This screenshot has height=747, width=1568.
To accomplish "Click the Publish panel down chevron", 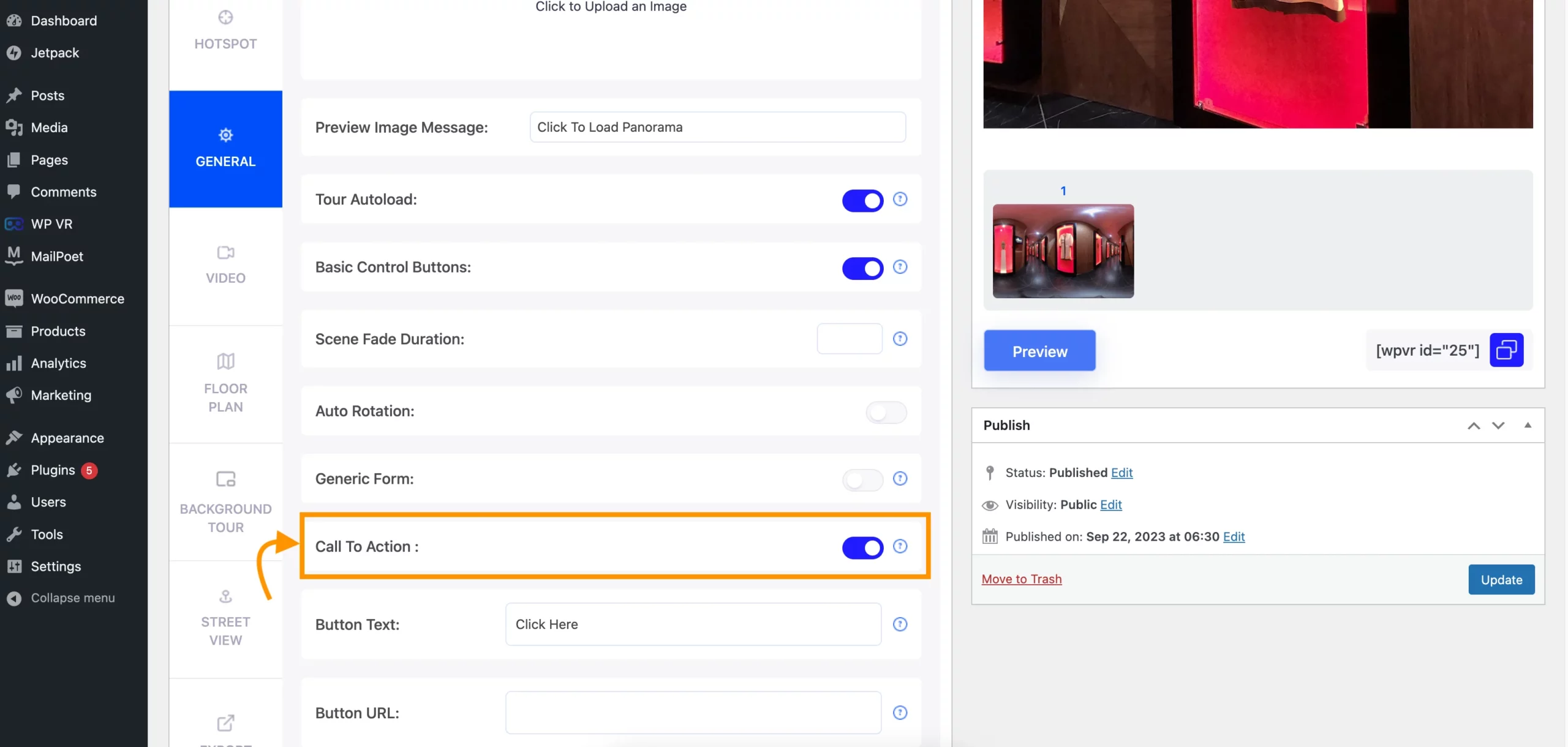I will [1498, 425].
